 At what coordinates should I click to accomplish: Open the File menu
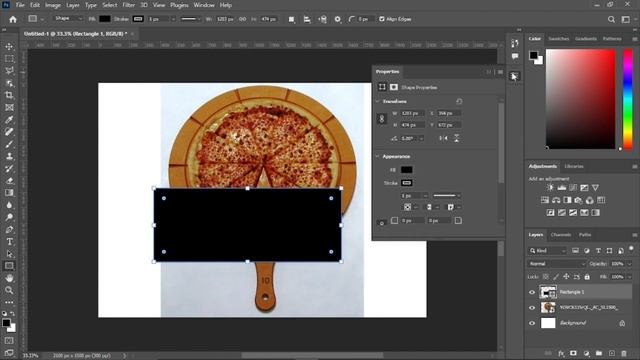(20, 5)
